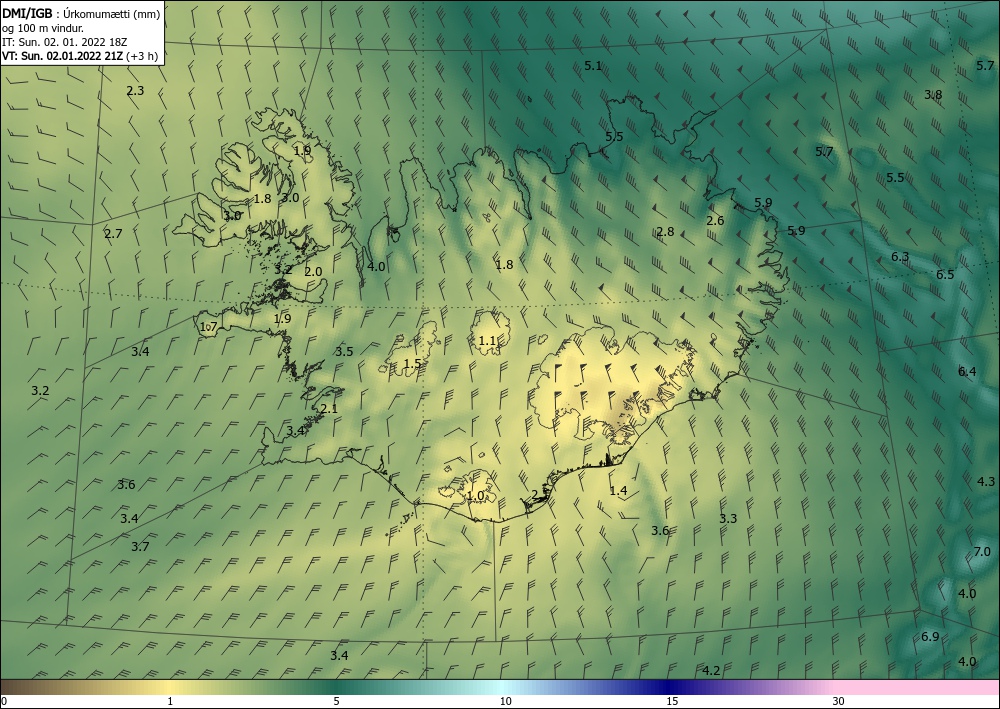Click the colour scale tick label "10"
This screenshot has width=1000, height=709.
pyautogui.click(x=505, y=701)
